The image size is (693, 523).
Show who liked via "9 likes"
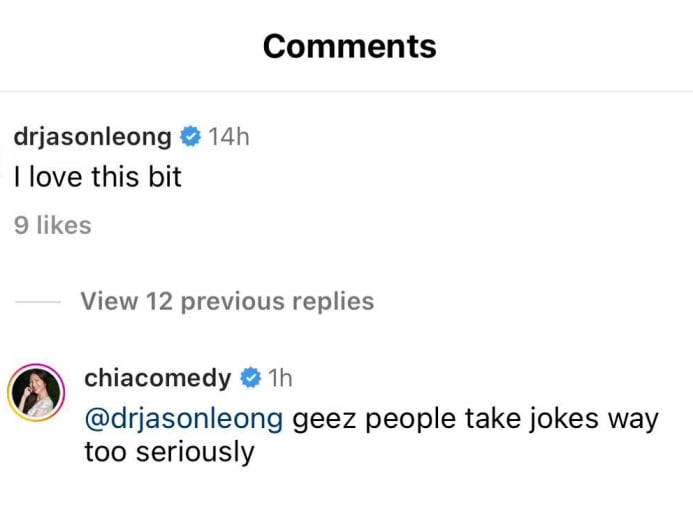tap(53, 226)
